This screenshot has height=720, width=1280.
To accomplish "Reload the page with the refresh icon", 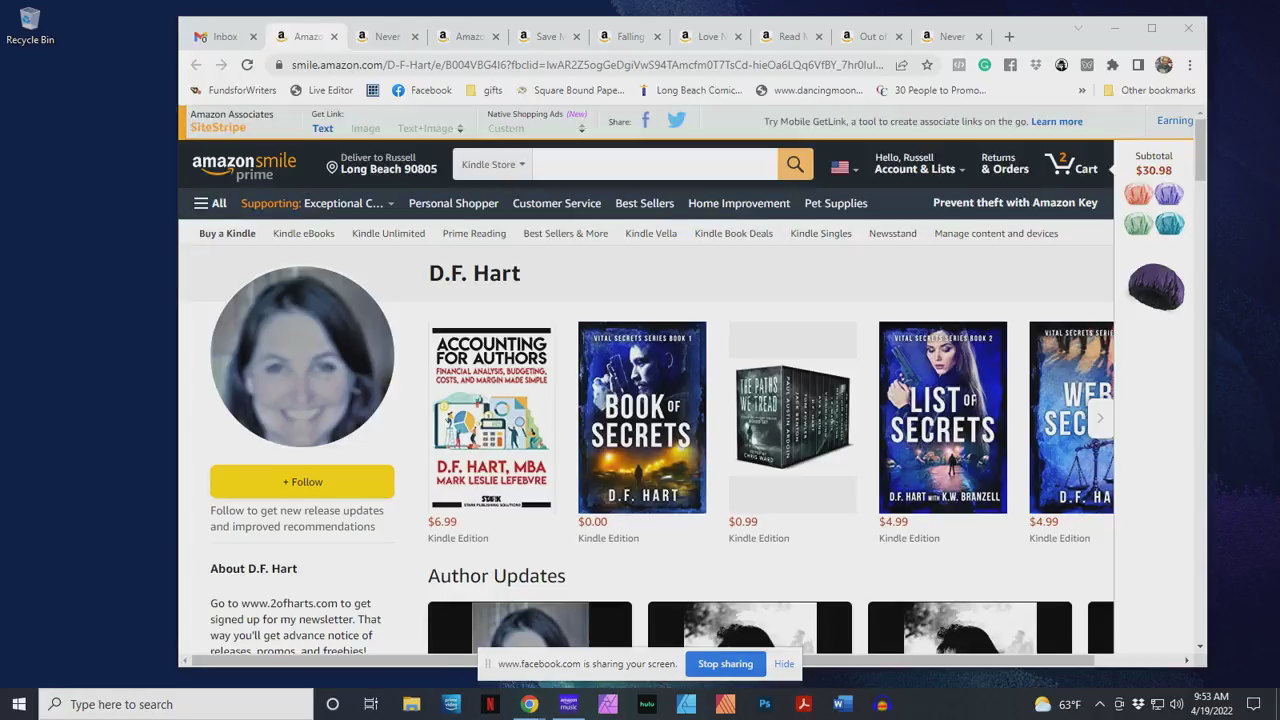I will click(x=247, y=65).
